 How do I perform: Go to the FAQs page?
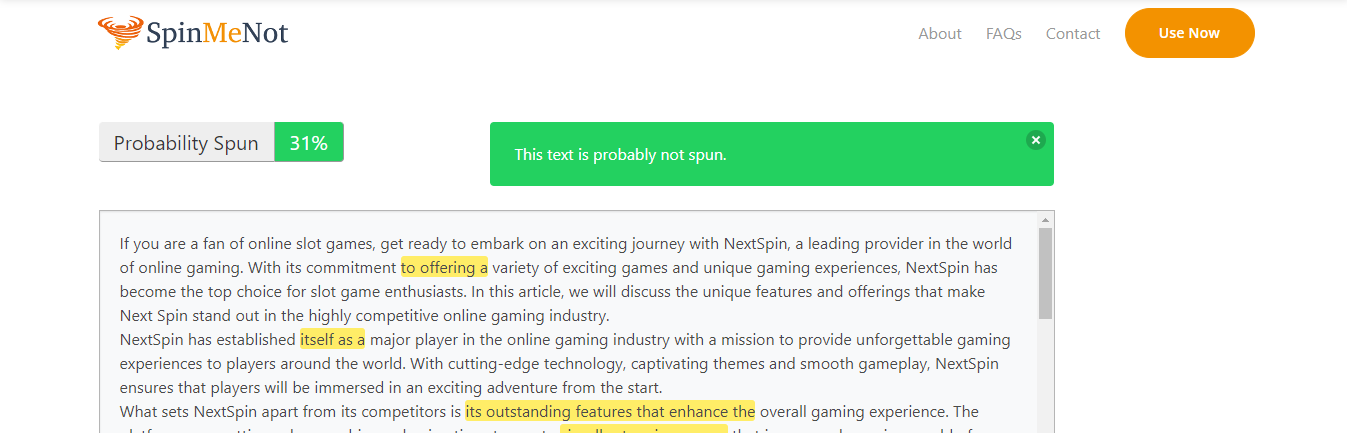pos(1004,34)
